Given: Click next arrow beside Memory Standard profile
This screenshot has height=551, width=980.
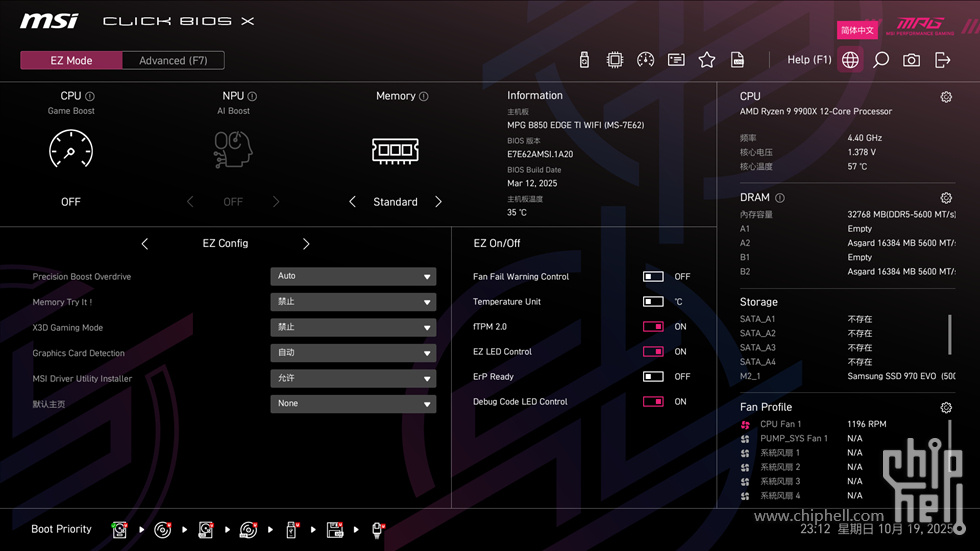Looking at the screenshot, I should point(438,202).
